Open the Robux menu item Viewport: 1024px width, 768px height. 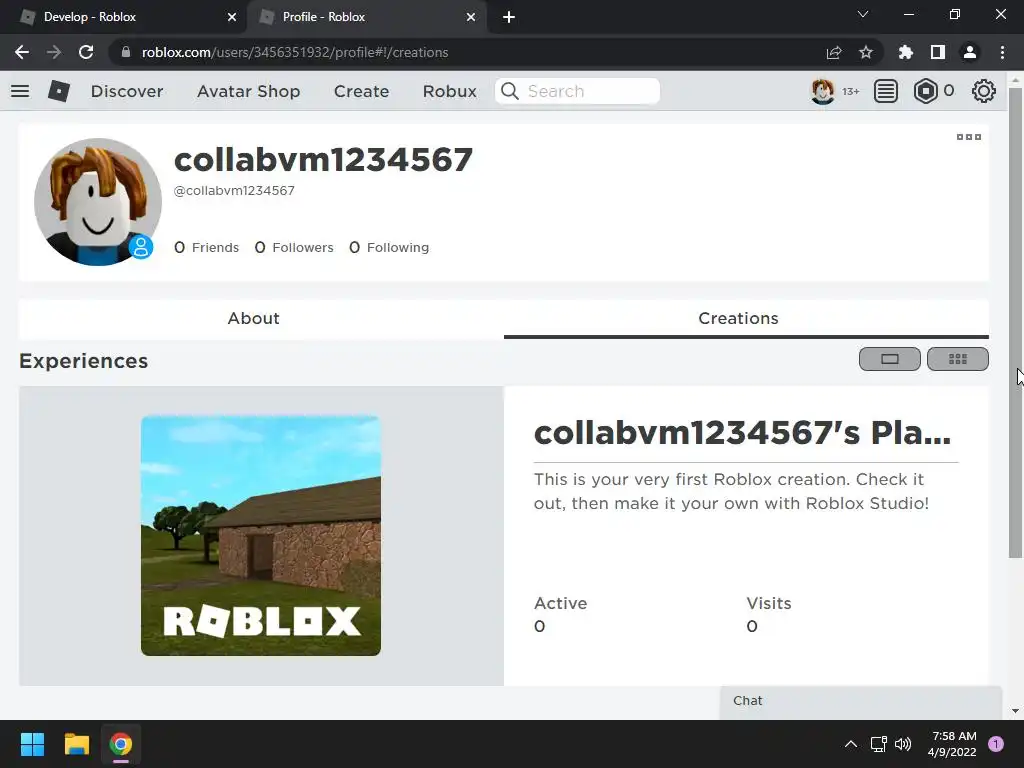click(x=449, y=91)
